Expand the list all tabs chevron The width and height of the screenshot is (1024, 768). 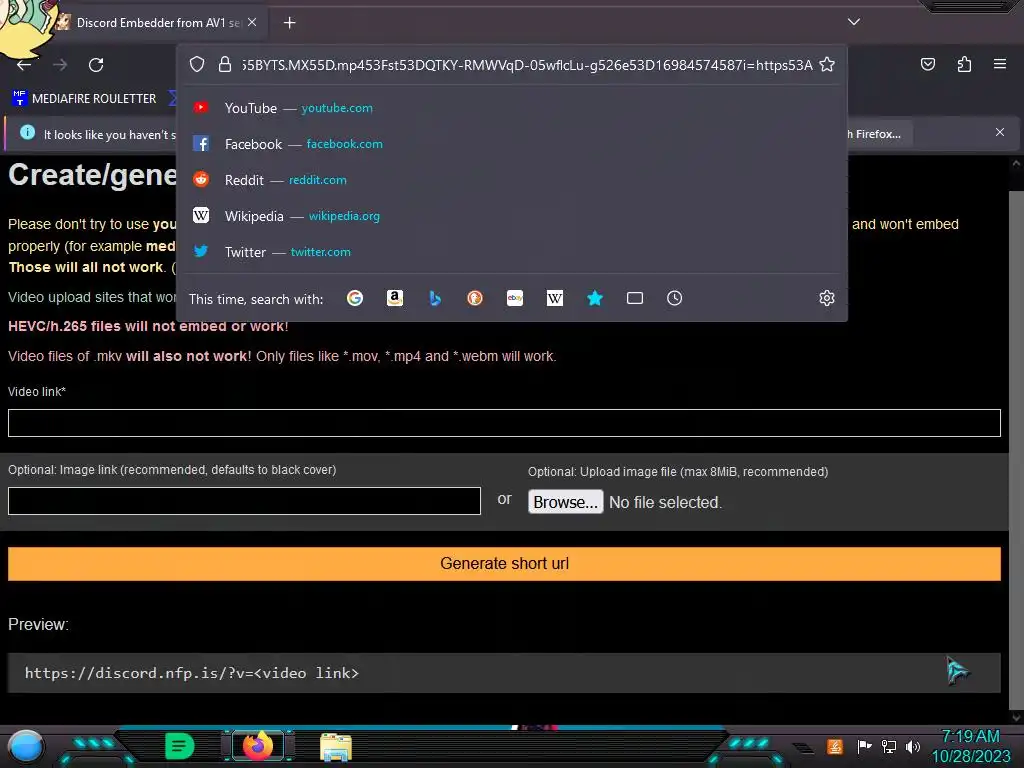click(854, 22)
